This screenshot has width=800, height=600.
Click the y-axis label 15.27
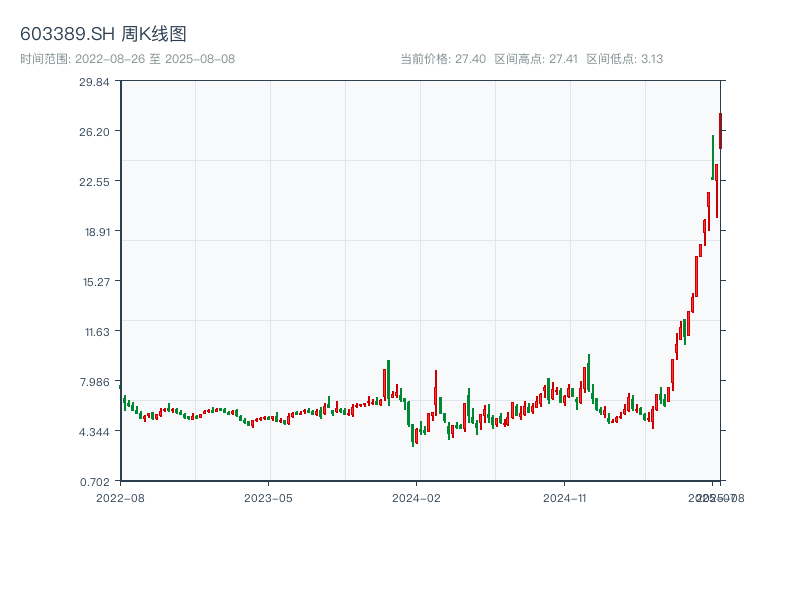pyautogui.click(x=96, y=282)
